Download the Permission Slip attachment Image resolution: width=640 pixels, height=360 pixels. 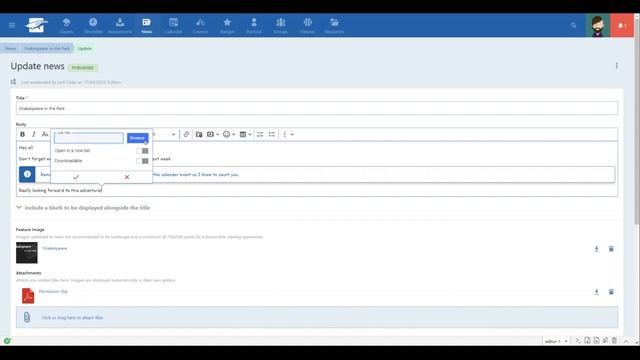click(x=596, y=292)
